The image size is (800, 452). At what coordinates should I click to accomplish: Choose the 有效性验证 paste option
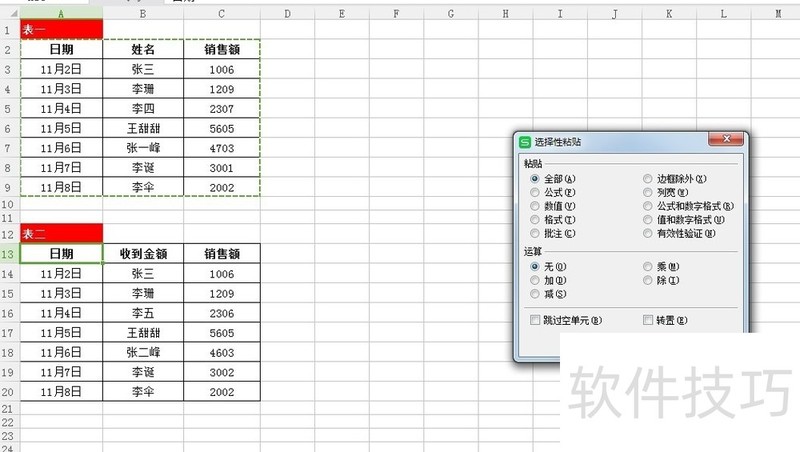coord(649,233)
